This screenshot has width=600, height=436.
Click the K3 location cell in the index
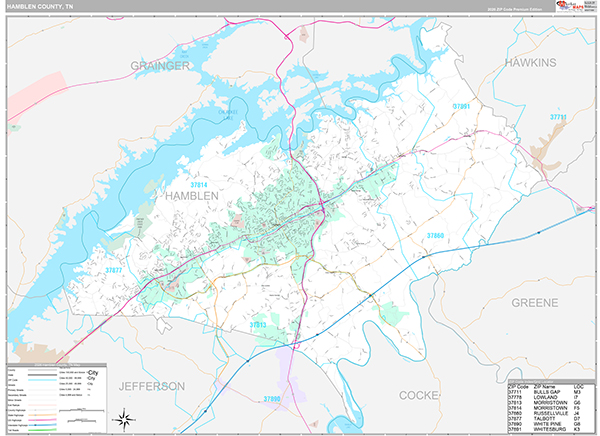[x=577, y=429]
